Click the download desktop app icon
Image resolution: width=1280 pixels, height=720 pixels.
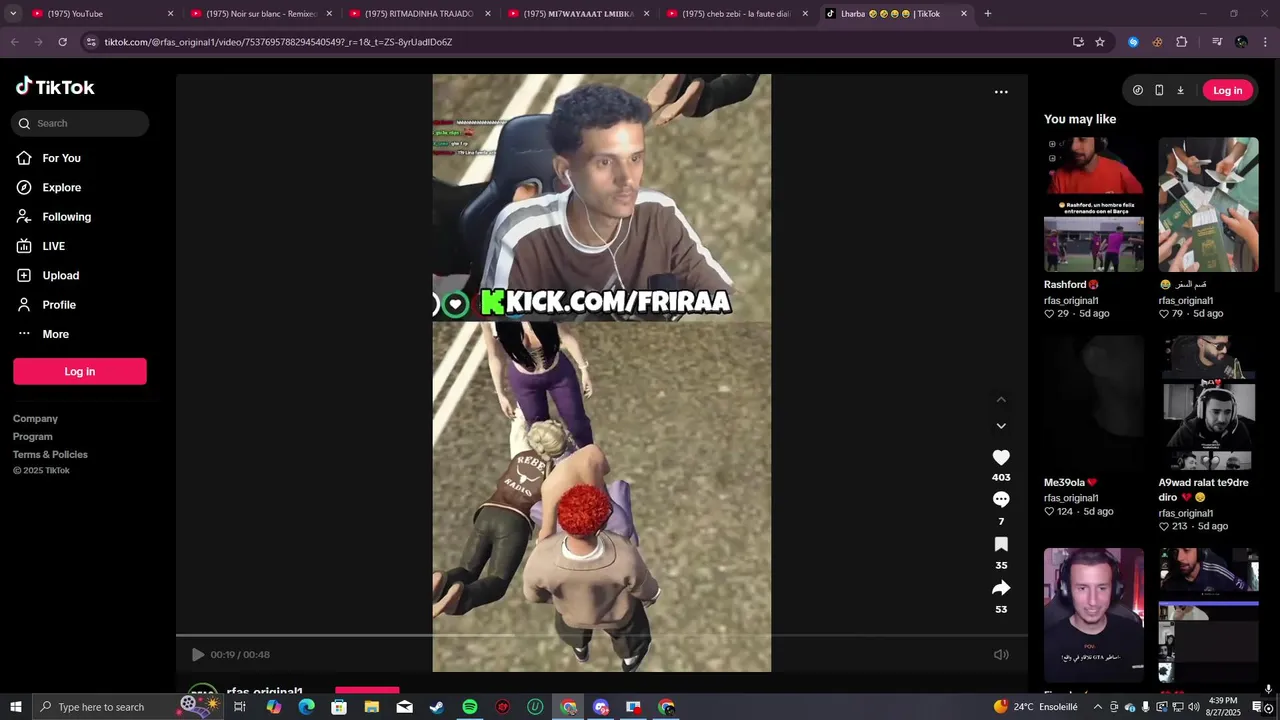tap(1180, 90)
